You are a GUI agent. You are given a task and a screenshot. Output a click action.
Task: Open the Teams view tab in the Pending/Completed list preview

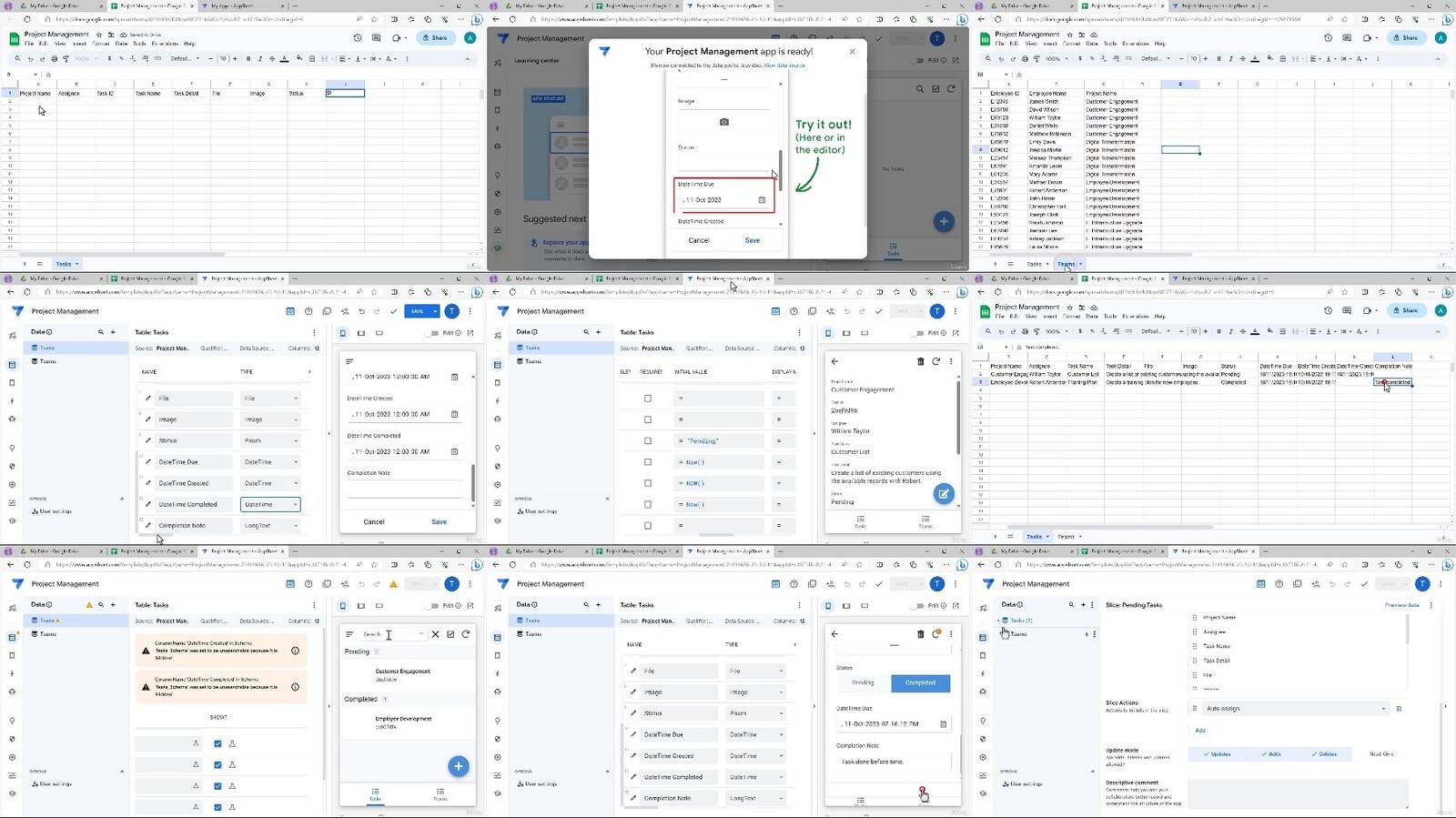coord(440,794)
